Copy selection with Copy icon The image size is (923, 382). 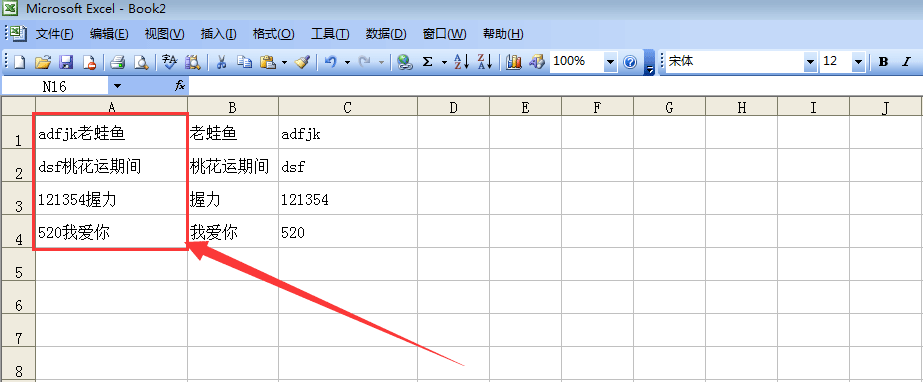click(244, 62)
